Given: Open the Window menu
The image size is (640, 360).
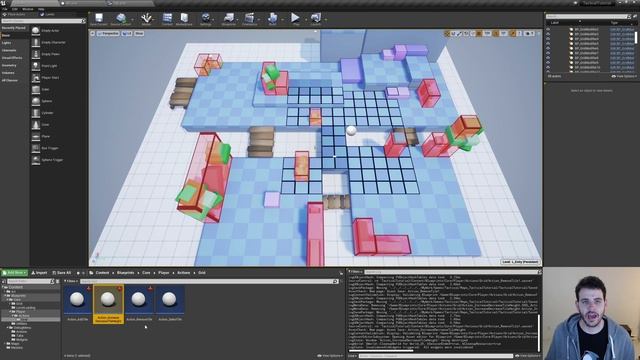Looking at the screenshot, I should coord(28,9).
